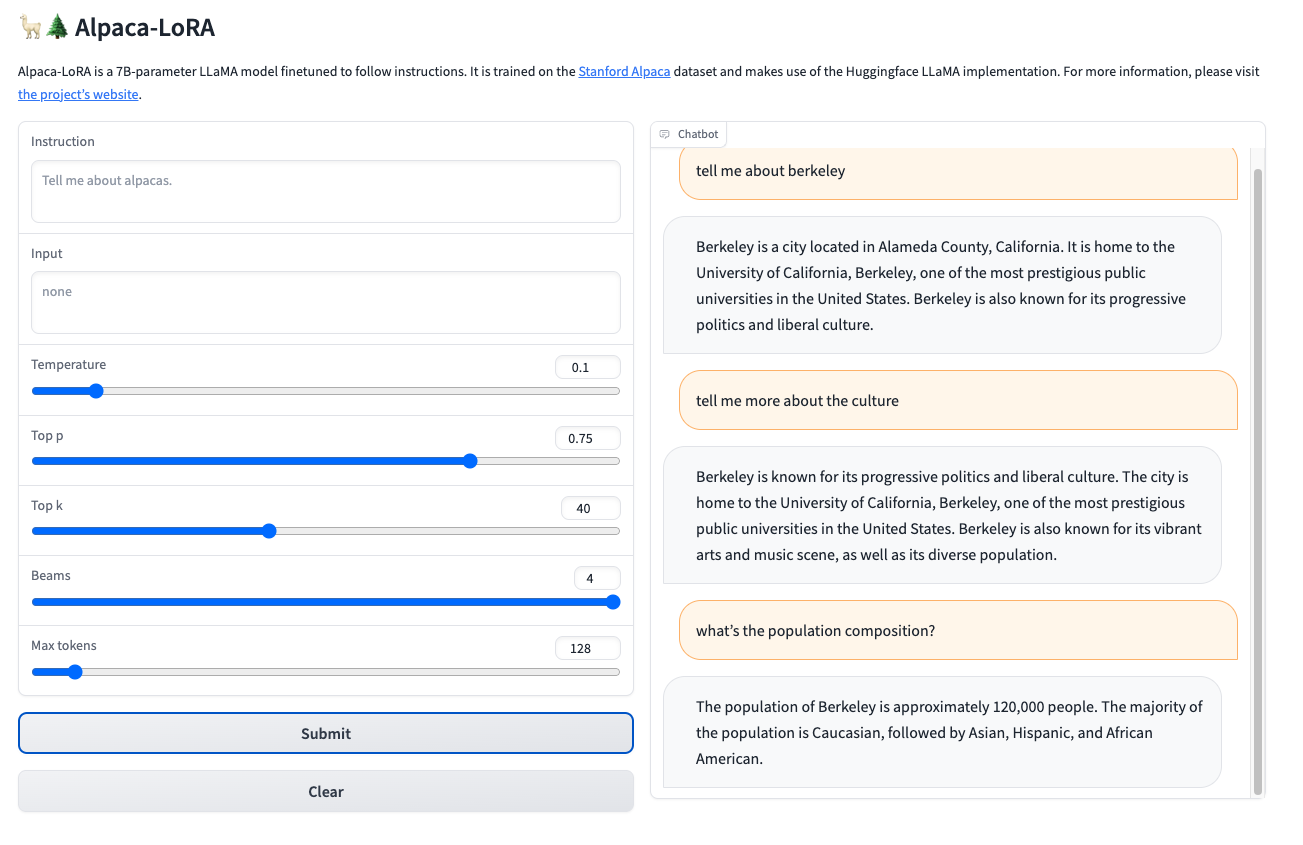The width and height of the screenshot is (1303, 845).
Task: Click the Max tokens value field showing 128
Action: click(x=588, y=648)
